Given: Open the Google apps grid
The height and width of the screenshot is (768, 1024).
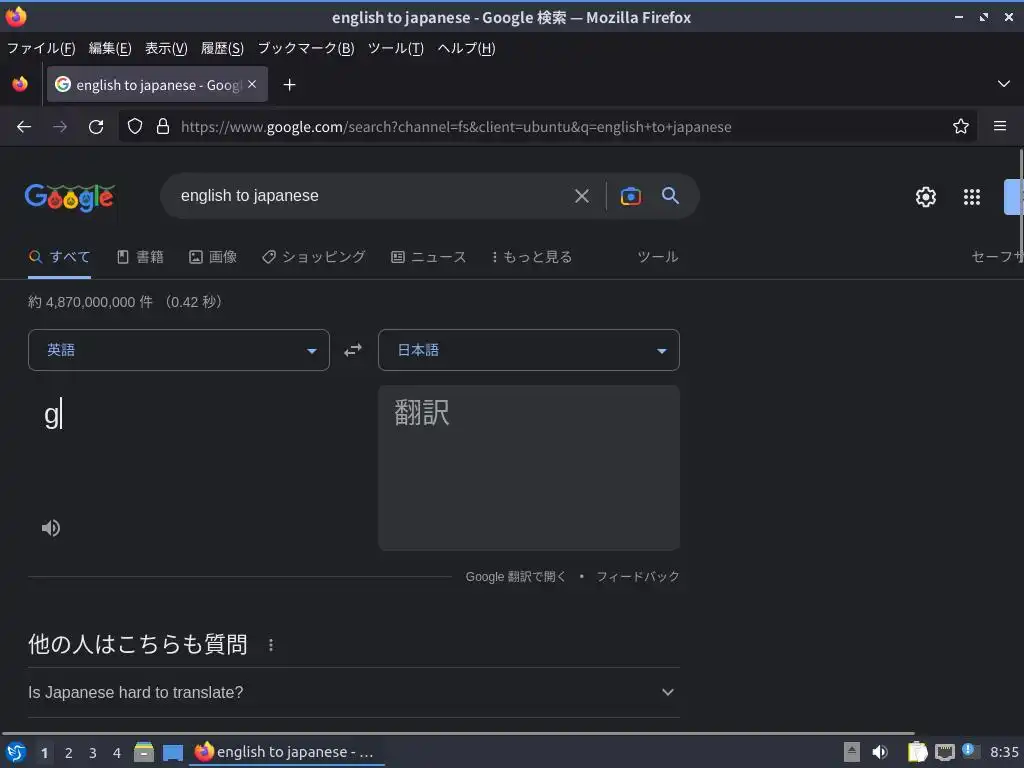Looking at the screenshot, I should pyautogui.click(x=972, y=197).
